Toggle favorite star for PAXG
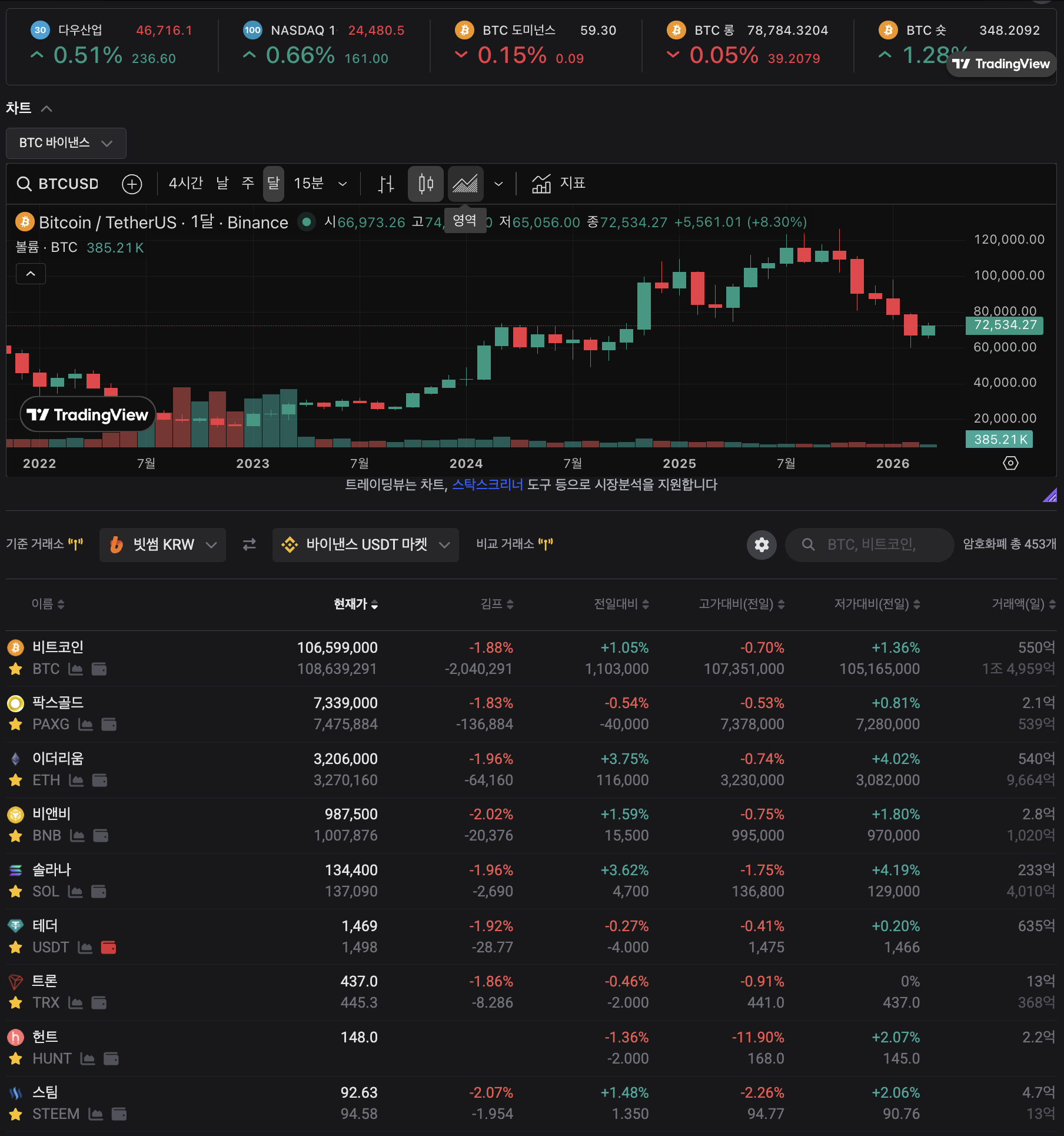1064x1136 pixels. [16, 725]
